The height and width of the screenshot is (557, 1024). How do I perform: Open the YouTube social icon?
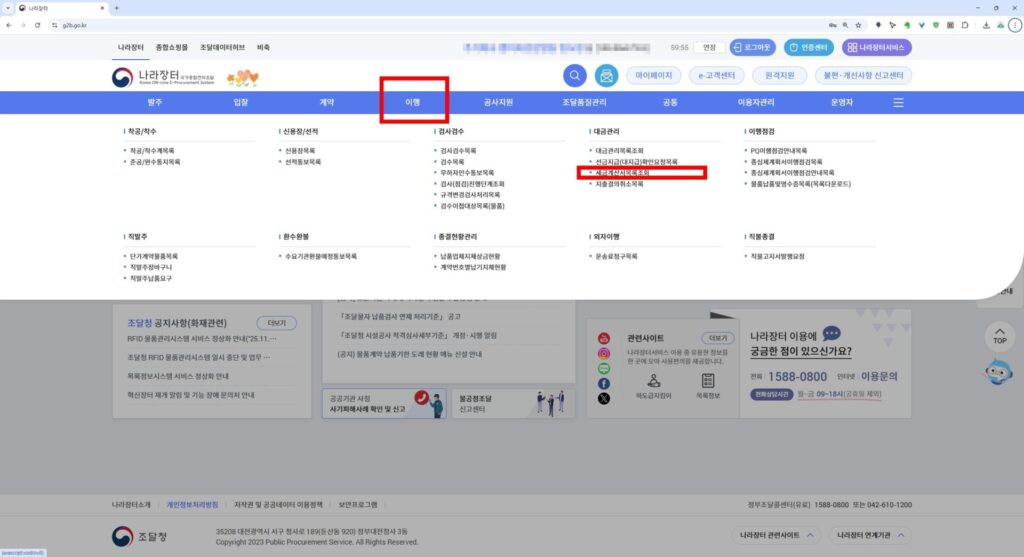pos(603,338)
